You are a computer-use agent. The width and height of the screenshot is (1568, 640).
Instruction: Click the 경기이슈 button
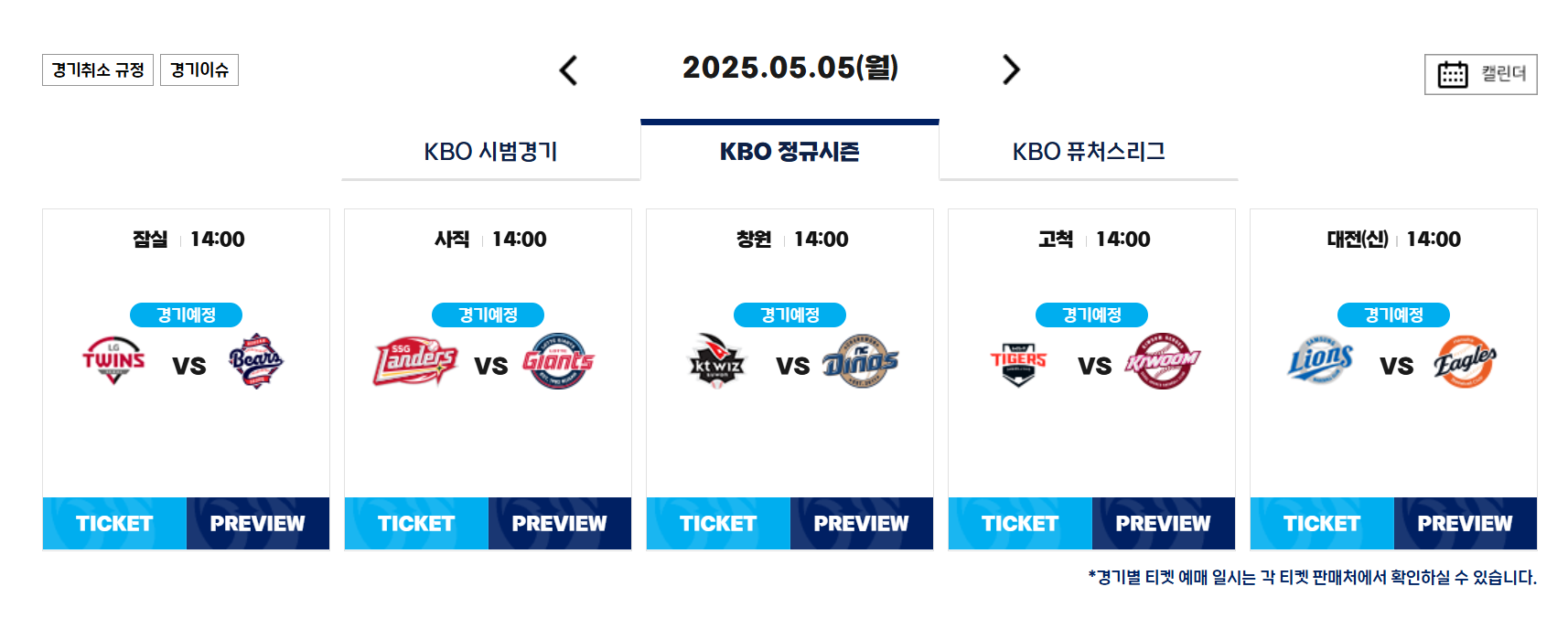tap(199, 69)
